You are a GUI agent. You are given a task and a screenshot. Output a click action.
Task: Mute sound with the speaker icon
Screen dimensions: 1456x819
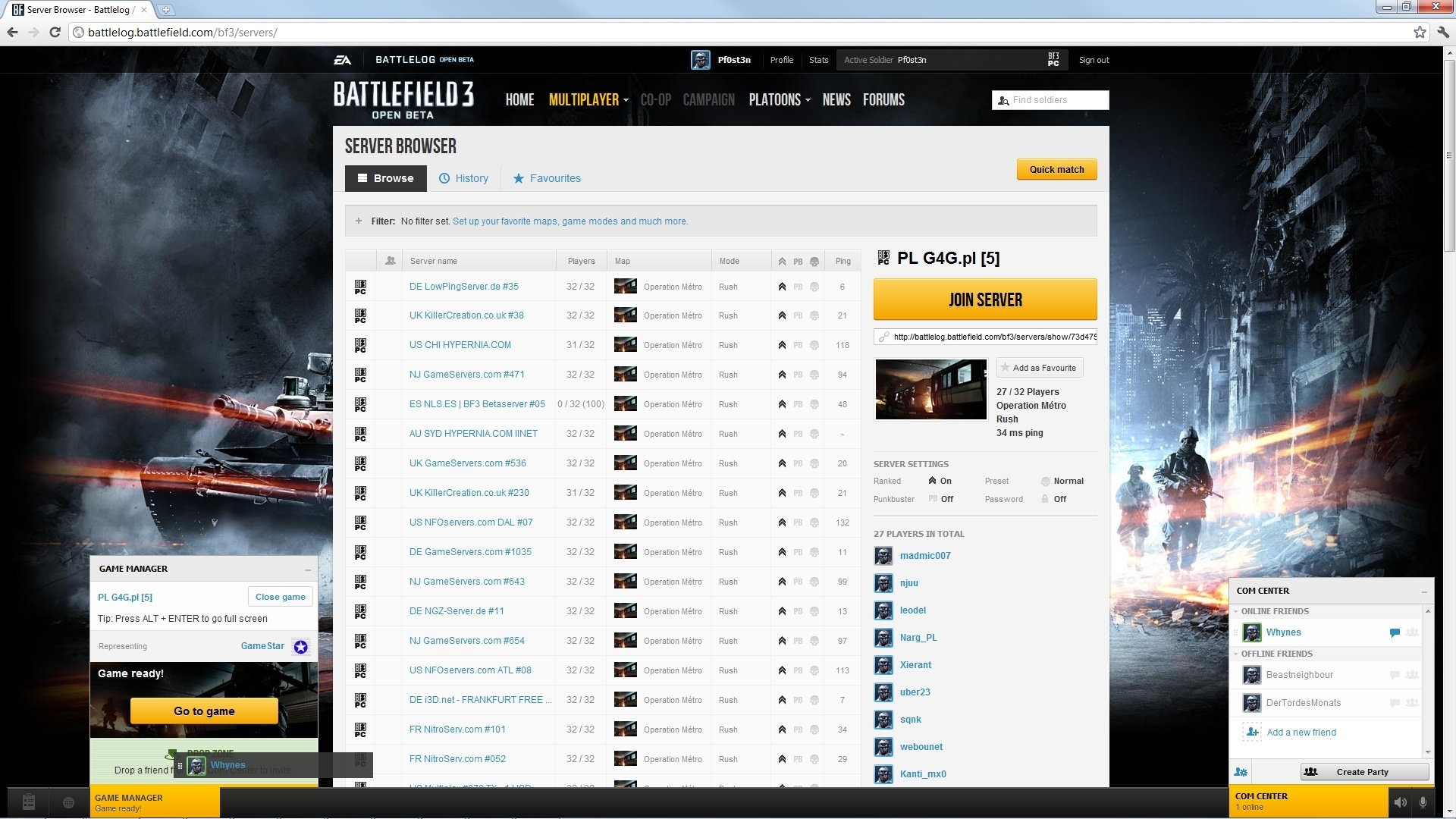[1400, 802]
